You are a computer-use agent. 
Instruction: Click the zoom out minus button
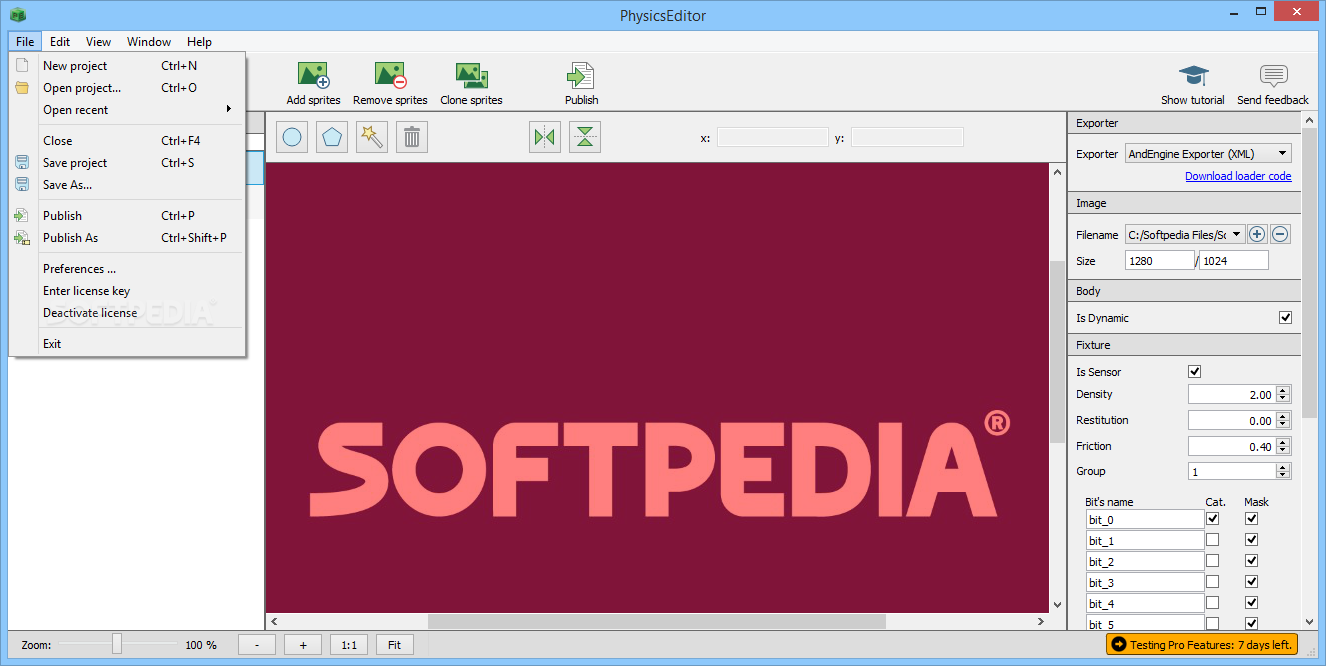pyautogui.click(x=257, y=645)
